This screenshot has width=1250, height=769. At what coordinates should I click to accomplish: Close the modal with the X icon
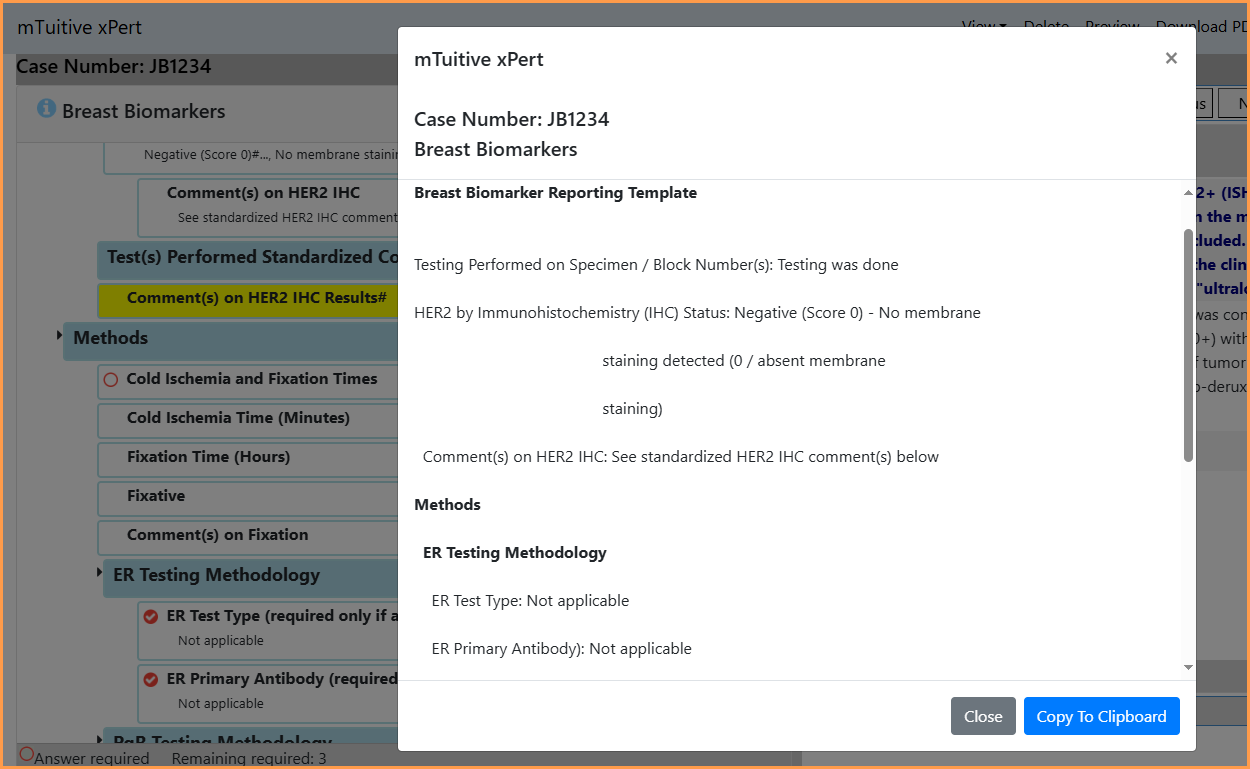click(x=1171, y=58)
